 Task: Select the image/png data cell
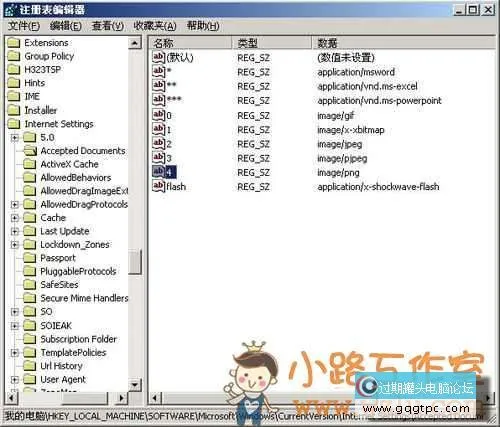pos(338,173)
